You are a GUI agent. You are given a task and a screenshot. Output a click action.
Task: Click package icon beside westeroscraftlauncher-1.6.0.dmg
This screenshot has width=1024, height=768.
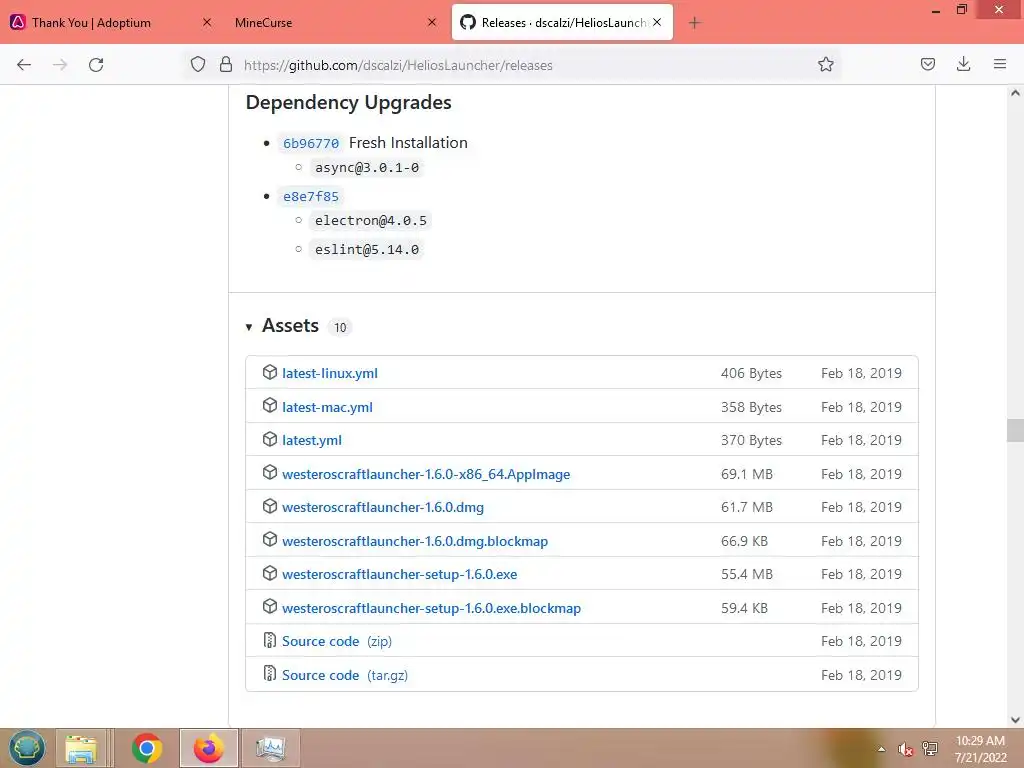click(x=270, y=506)
